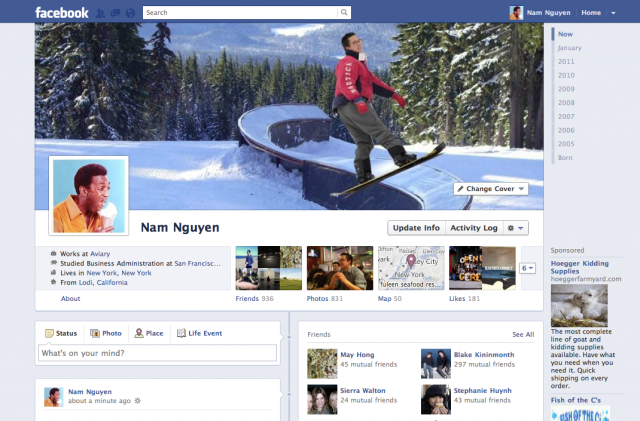640x421 pixels.
Task: Open the Change Cover dropdown
Action: point(491,189)
